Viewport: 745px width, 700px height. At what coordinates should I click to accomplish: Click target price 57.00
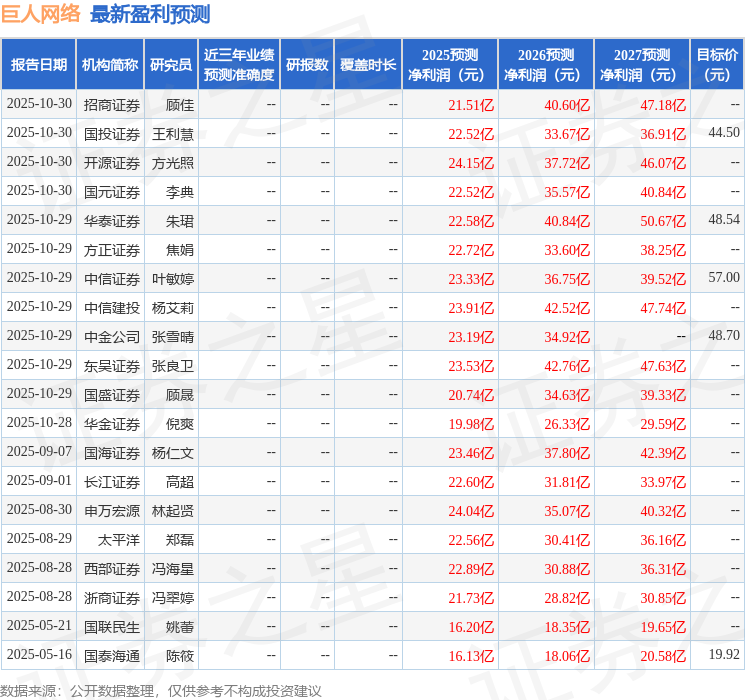click(724, 277)
